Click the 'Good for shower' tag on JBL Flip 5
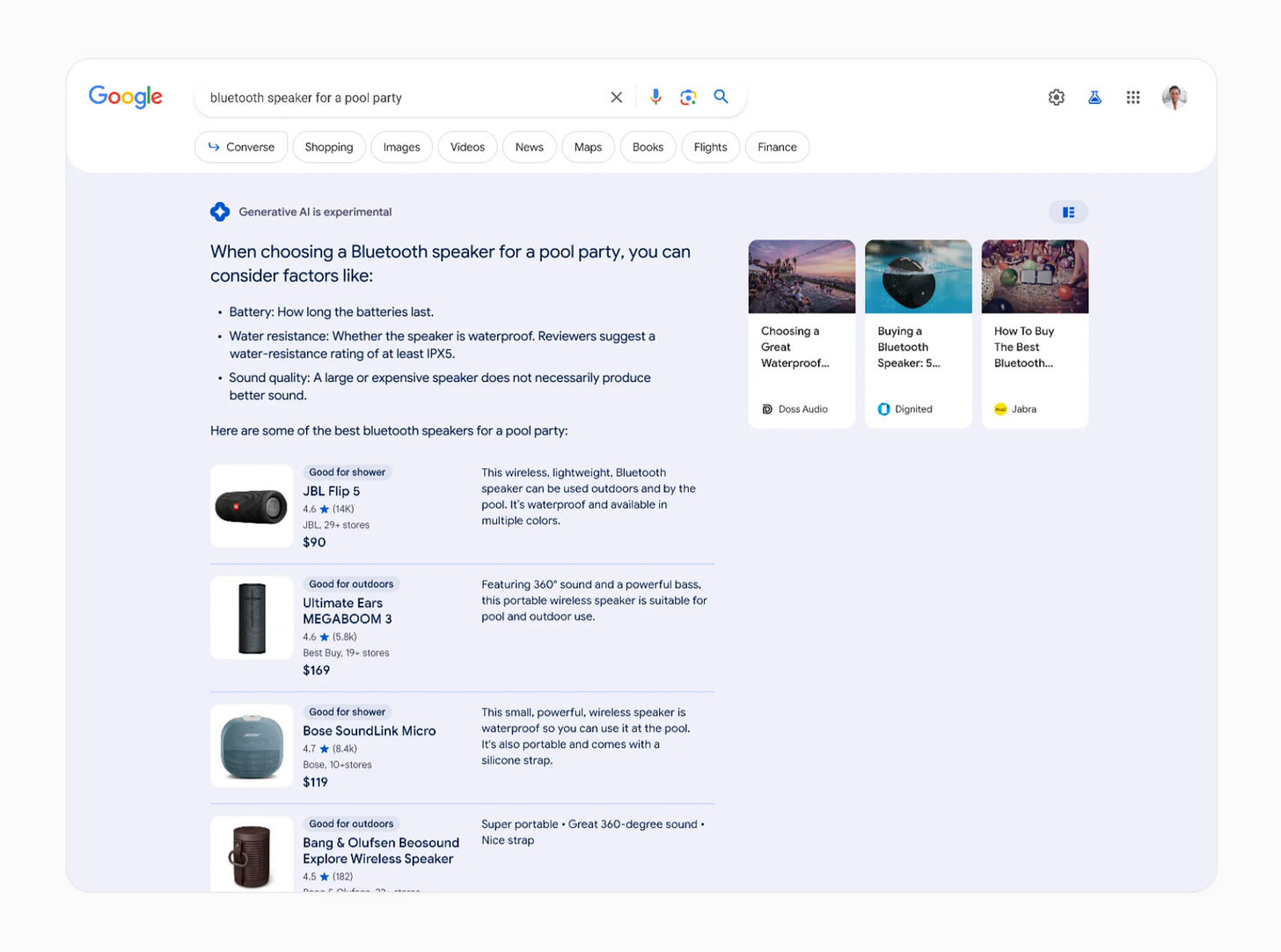The height and width of the screenshot is (952, 1281). pos(347,472)
